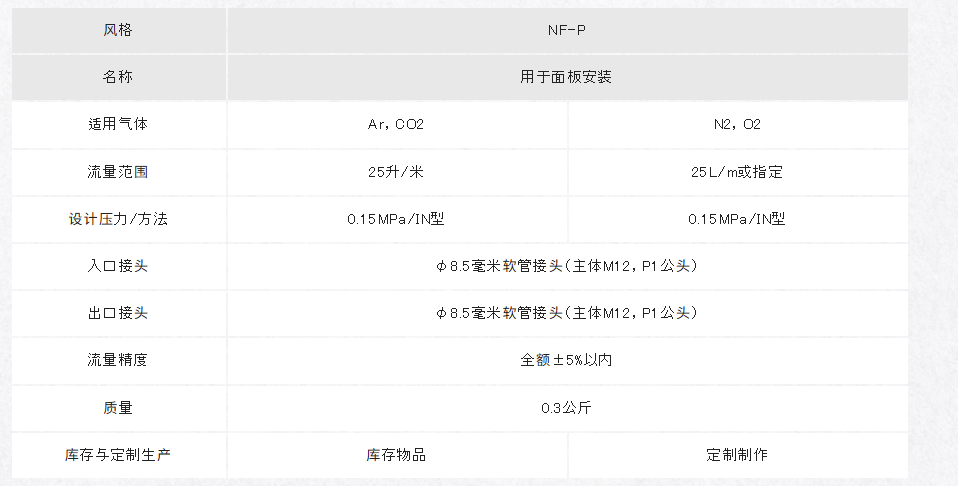Screen dimensions: 958x486
Task: Click the 出口接头 row label
Action: point(119,313)
